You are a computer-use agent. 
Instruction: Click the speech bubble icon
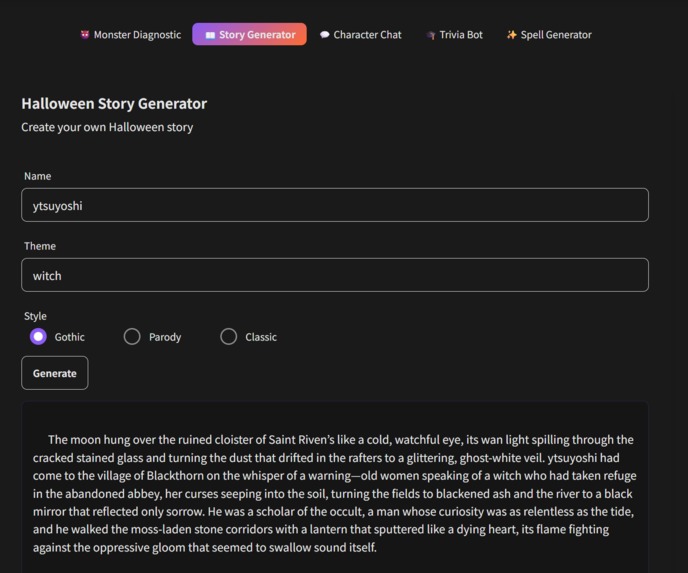click(324, 35)
